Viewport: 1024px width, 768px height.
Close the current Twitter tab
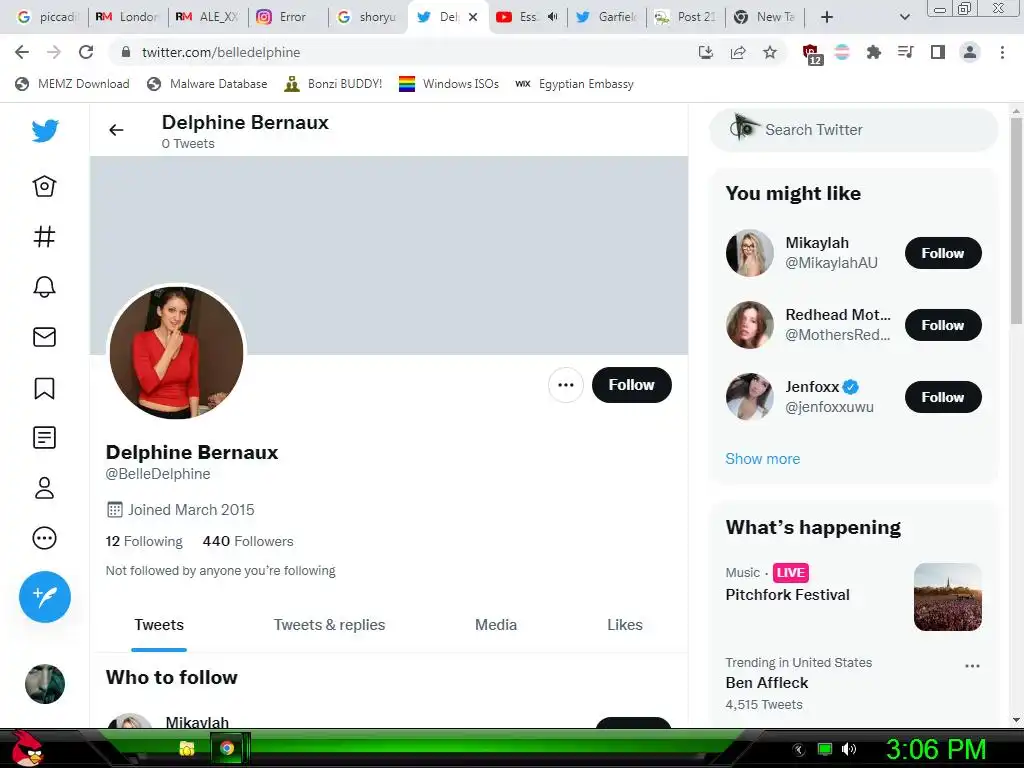coord(473,17)
